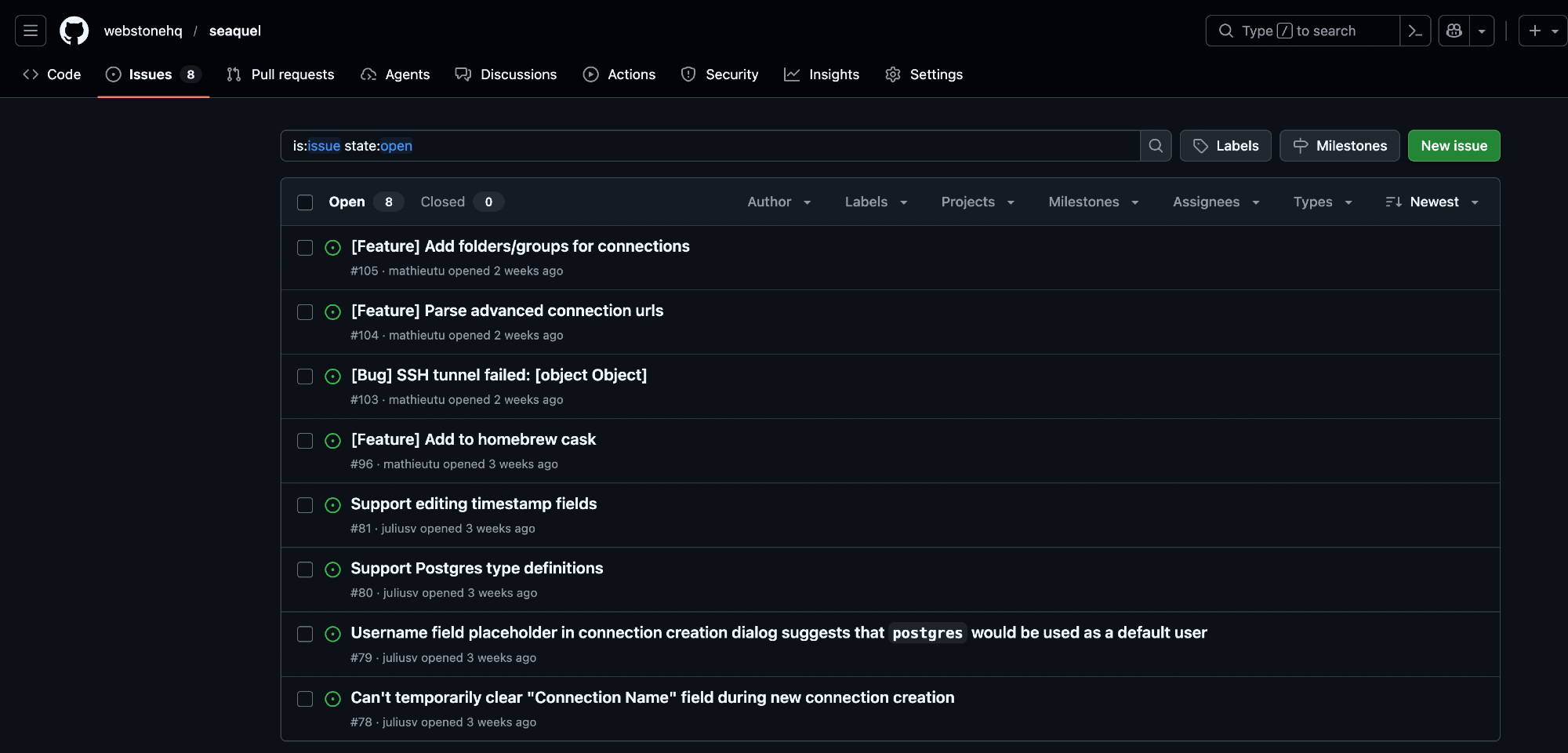The height and width of the screenshot is (753, 1568).
Task: Open the command palette icon
Action: click(x=1415, y=31)
